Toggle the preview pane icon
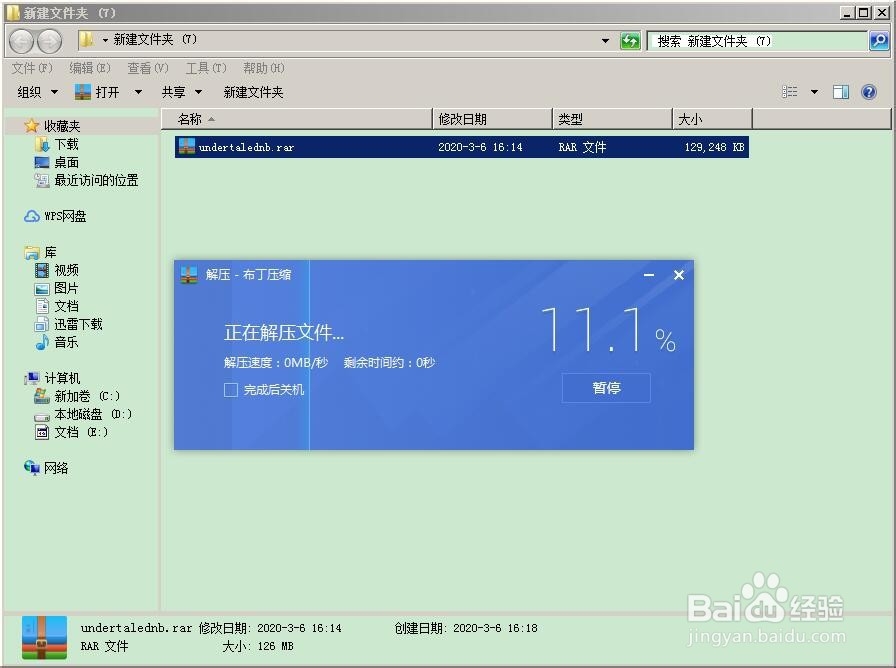896x668 pixels. point(841,92)
